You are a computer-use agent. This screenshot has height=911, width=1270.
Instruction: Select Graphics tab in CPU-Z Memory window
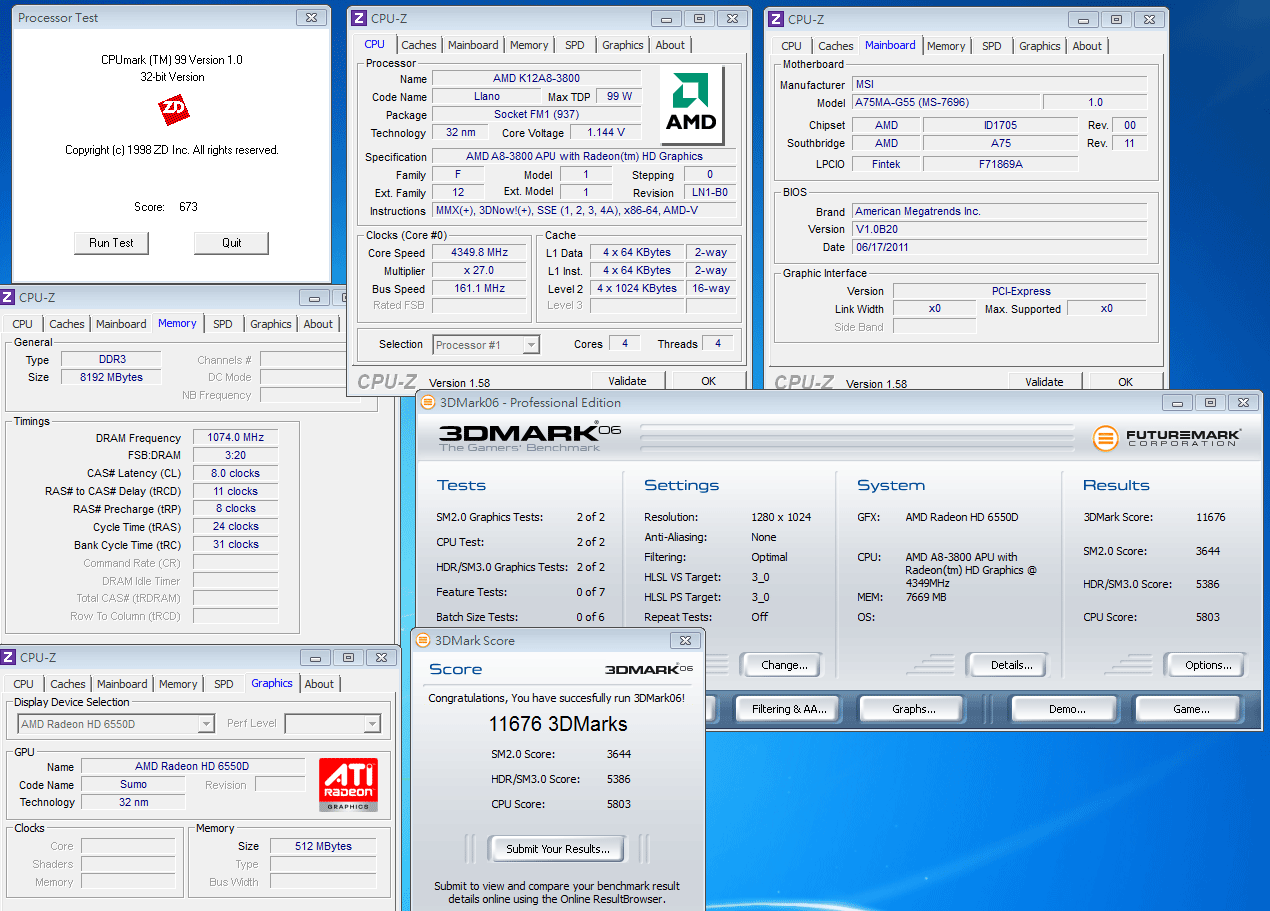click(x=271, y=324)
